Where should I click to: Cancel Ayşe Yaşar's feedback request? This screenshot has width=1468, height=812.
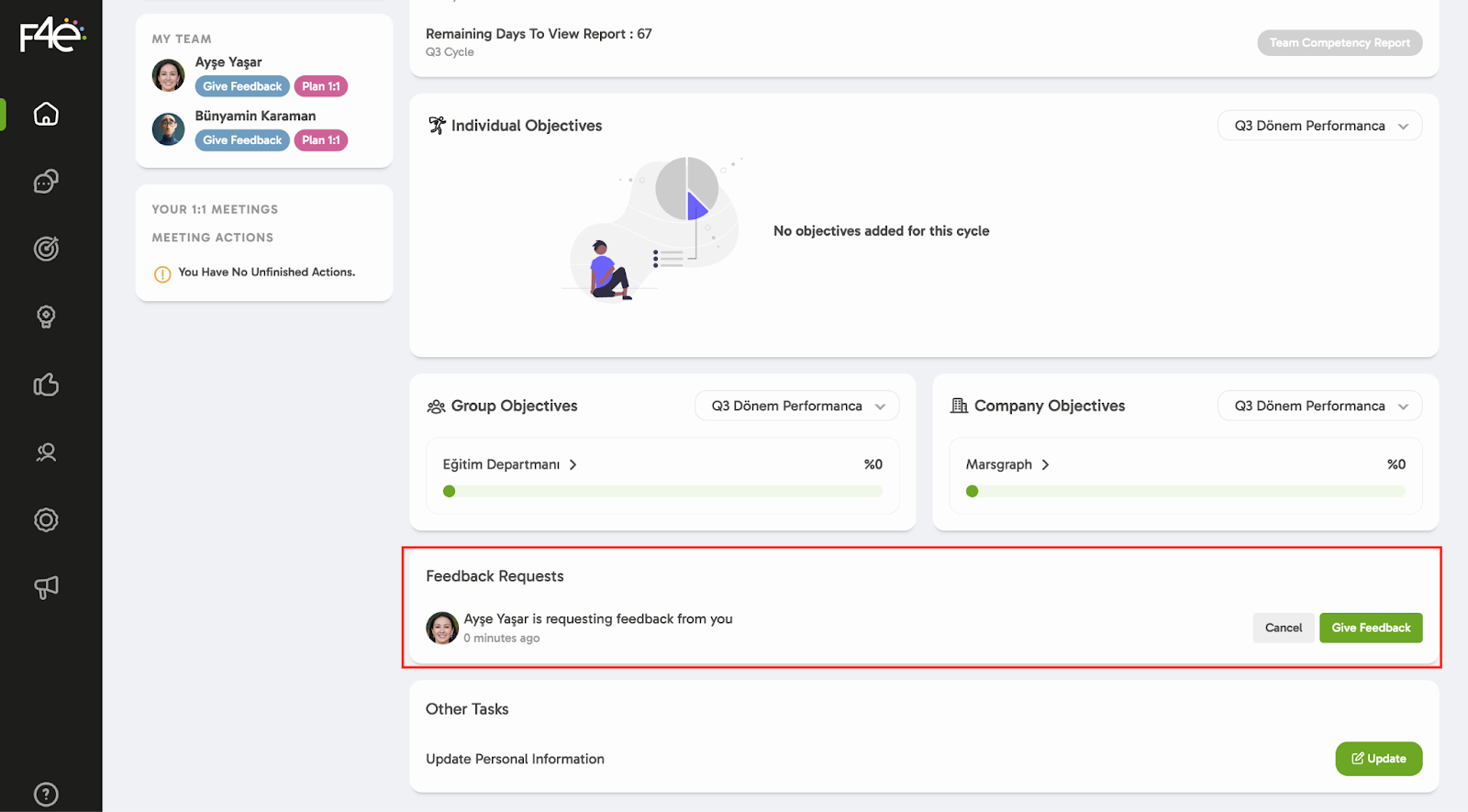coord(1283,628)
